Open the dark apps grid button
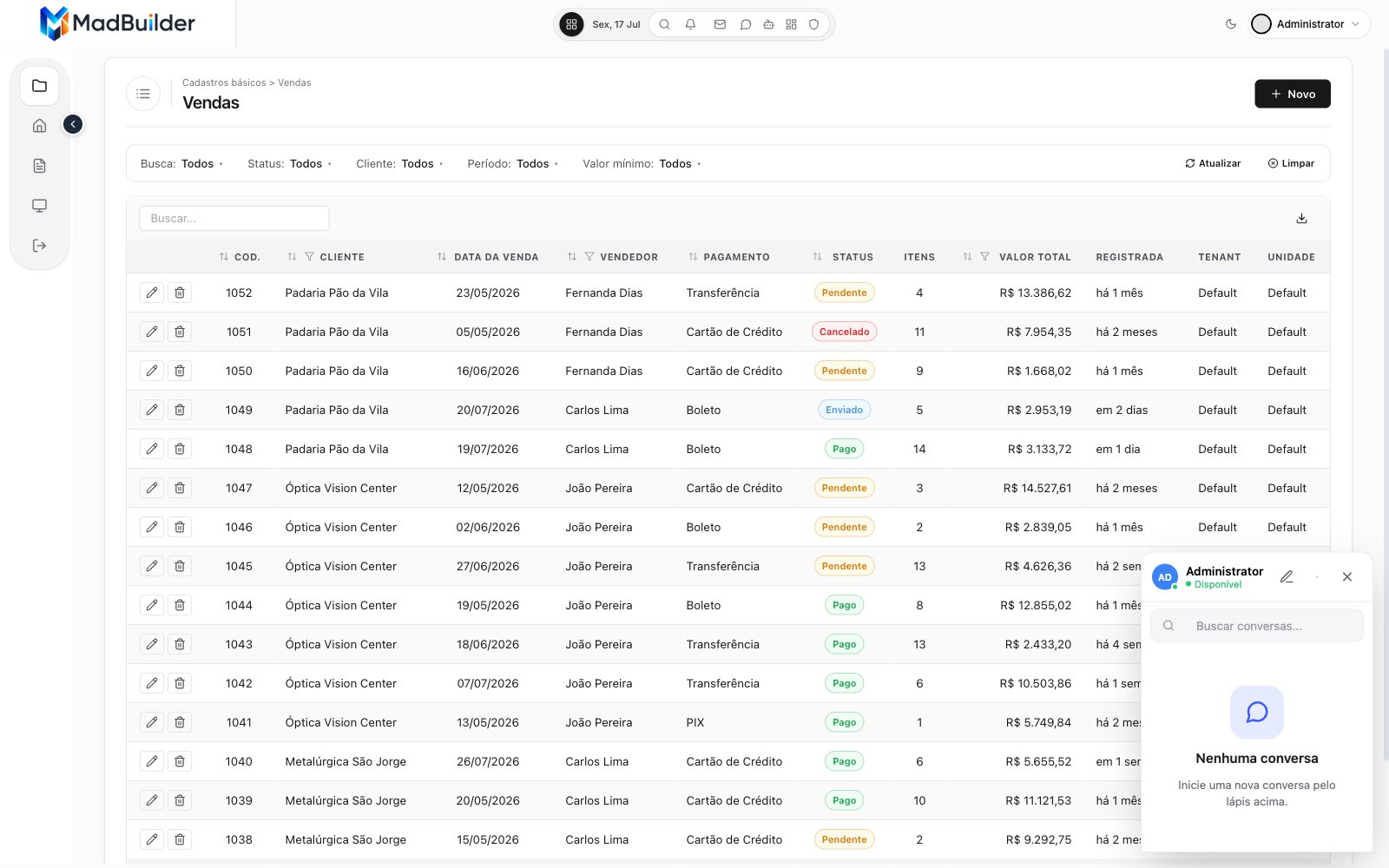 (571, 24)
